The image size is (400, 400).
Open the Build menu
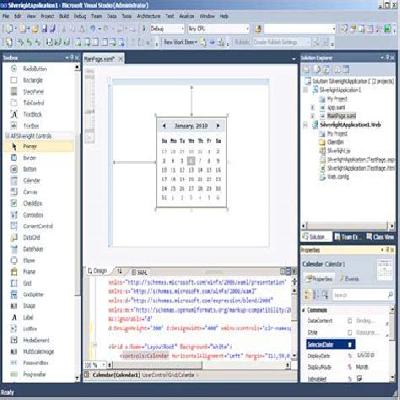pos(64,16)
